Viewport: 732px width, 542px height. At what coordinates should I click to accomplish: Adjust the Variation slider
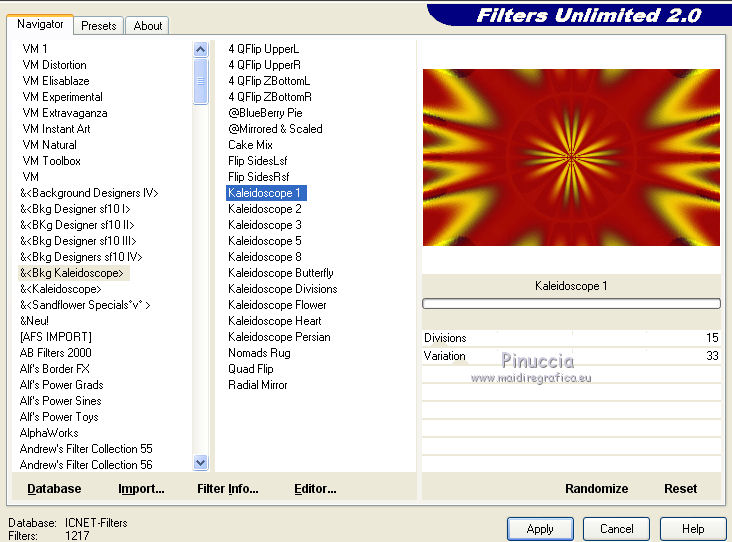571,356
